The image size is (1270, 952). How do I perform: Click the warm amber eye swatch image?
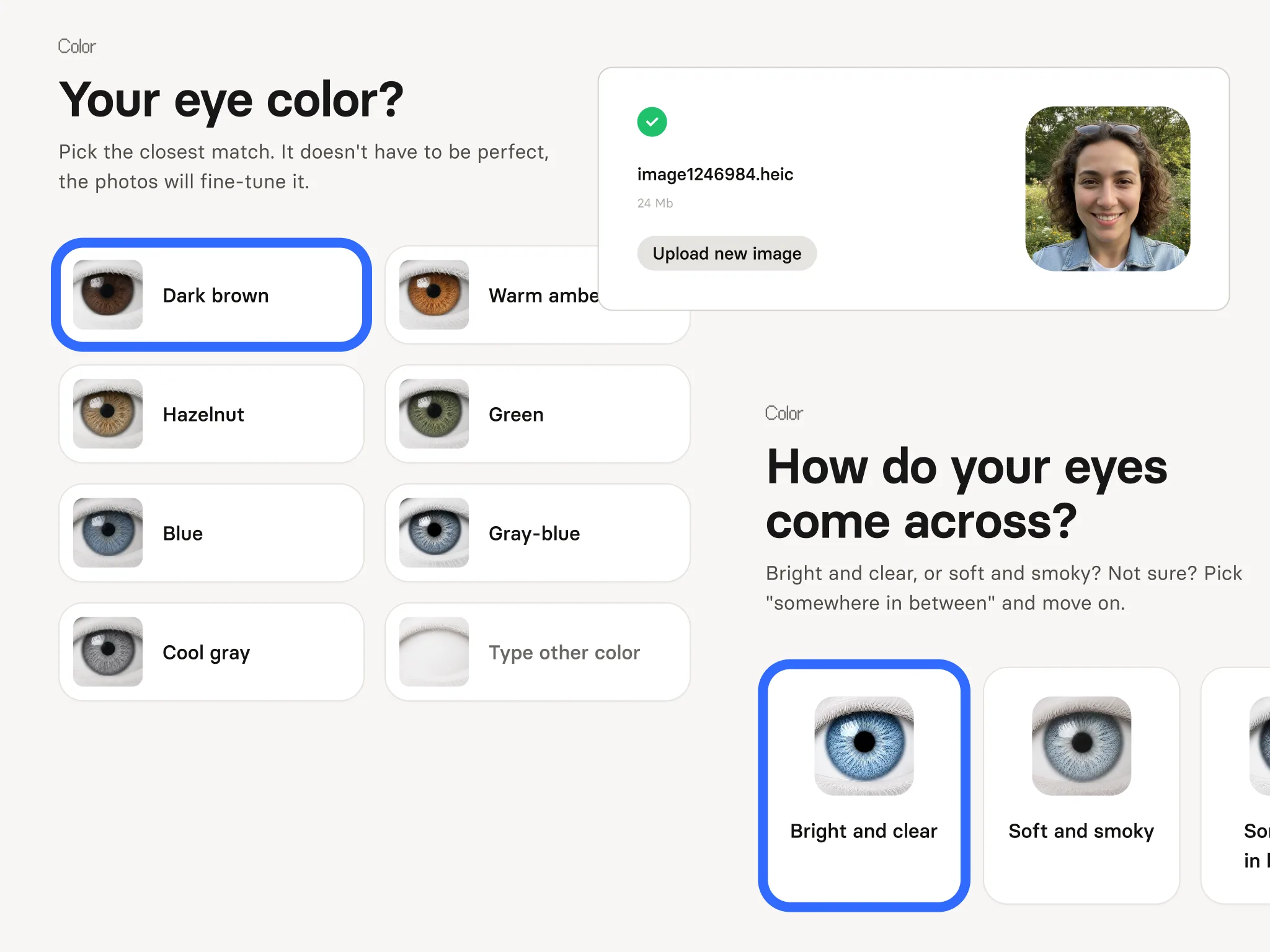click(x=434, y=295)
